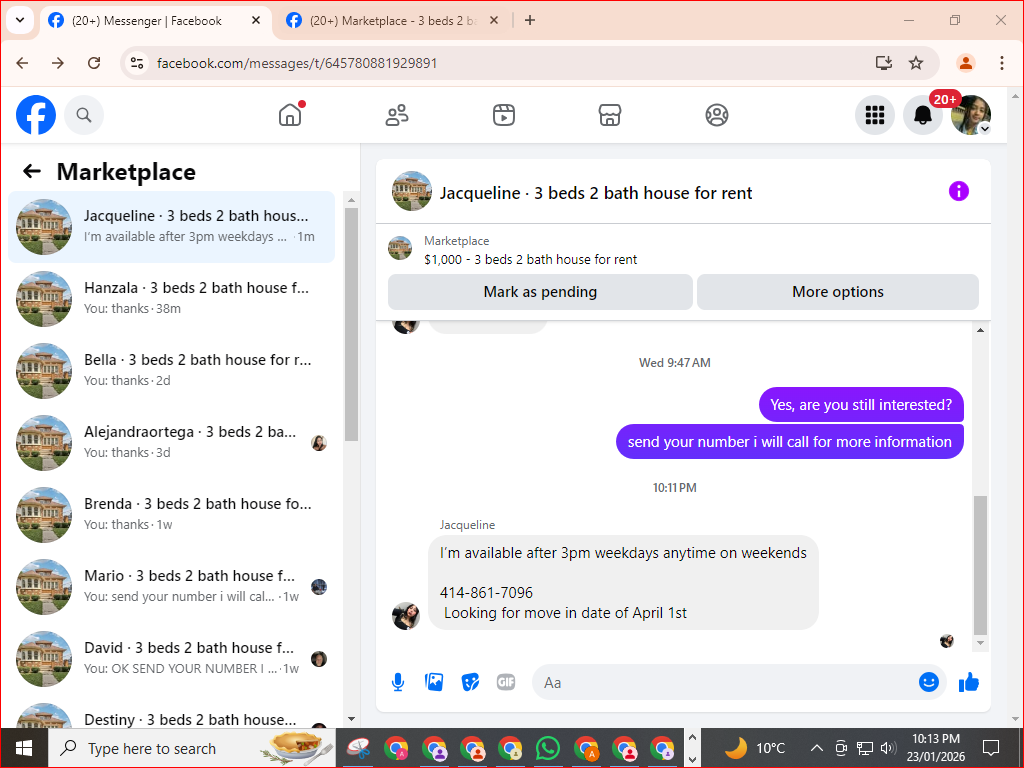Click the conversation list scroll down arrow
1024x768 pixels.
351,719
